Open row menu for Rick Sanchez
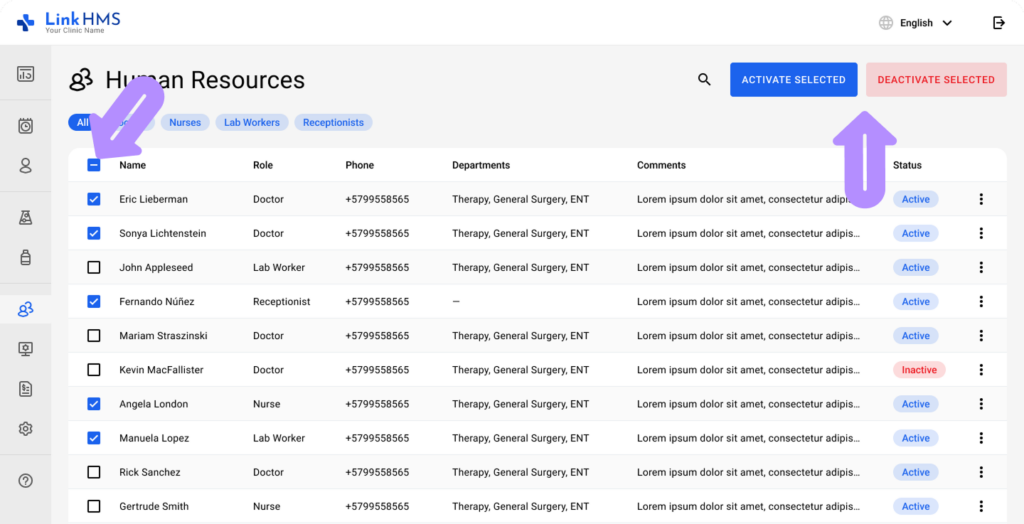Viewport: 1024px width, 524px height. [x=981, y=472]
